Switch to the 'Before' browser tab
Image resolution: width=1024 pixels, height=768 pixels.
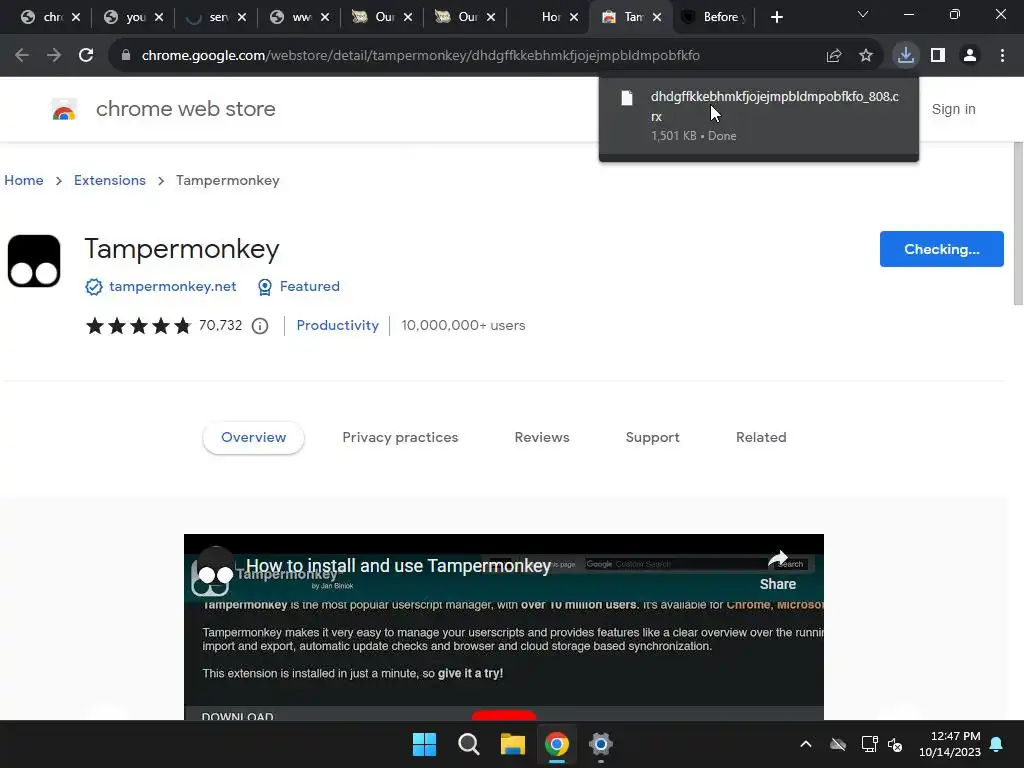714,17
